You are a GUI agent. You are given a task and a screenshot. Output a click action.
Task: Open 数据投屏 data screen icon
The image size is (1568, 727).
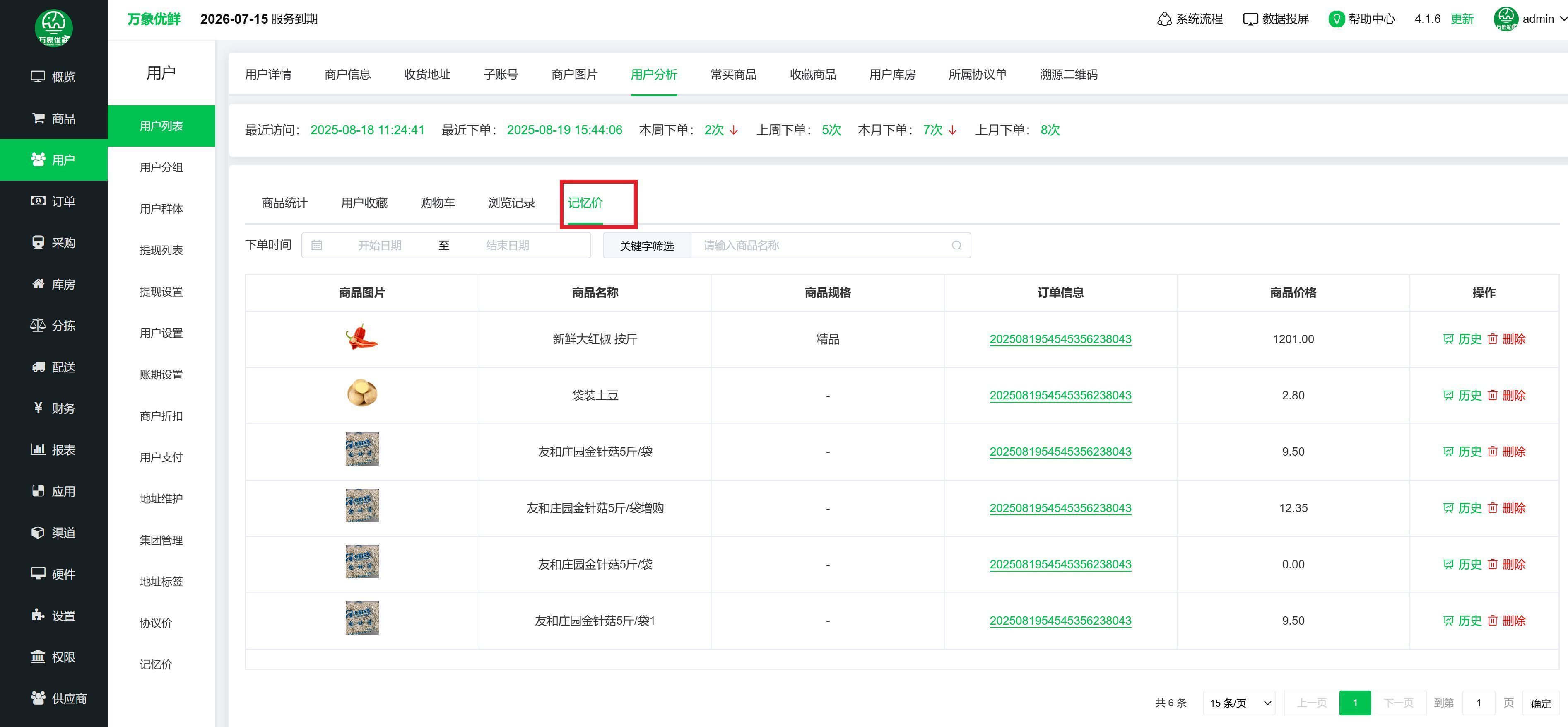(1250, 19)
